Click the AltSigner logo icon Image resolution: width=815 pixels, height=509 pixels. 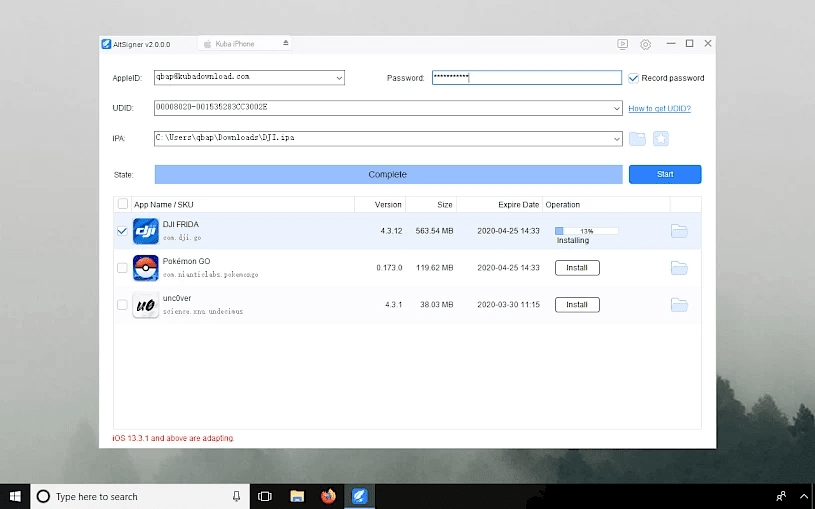click(106, 44)
